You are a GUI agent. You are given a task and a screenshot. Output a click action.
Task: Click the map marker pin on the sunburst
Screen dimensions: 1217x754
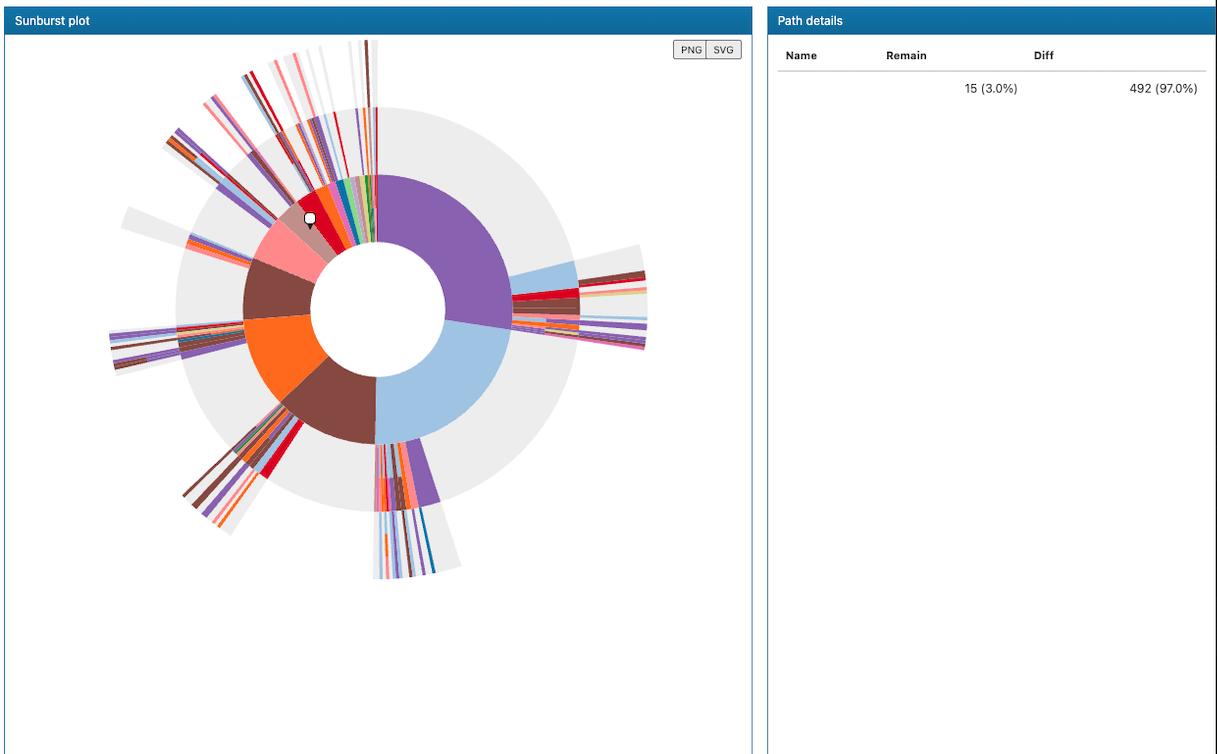[x=310, y=218]
